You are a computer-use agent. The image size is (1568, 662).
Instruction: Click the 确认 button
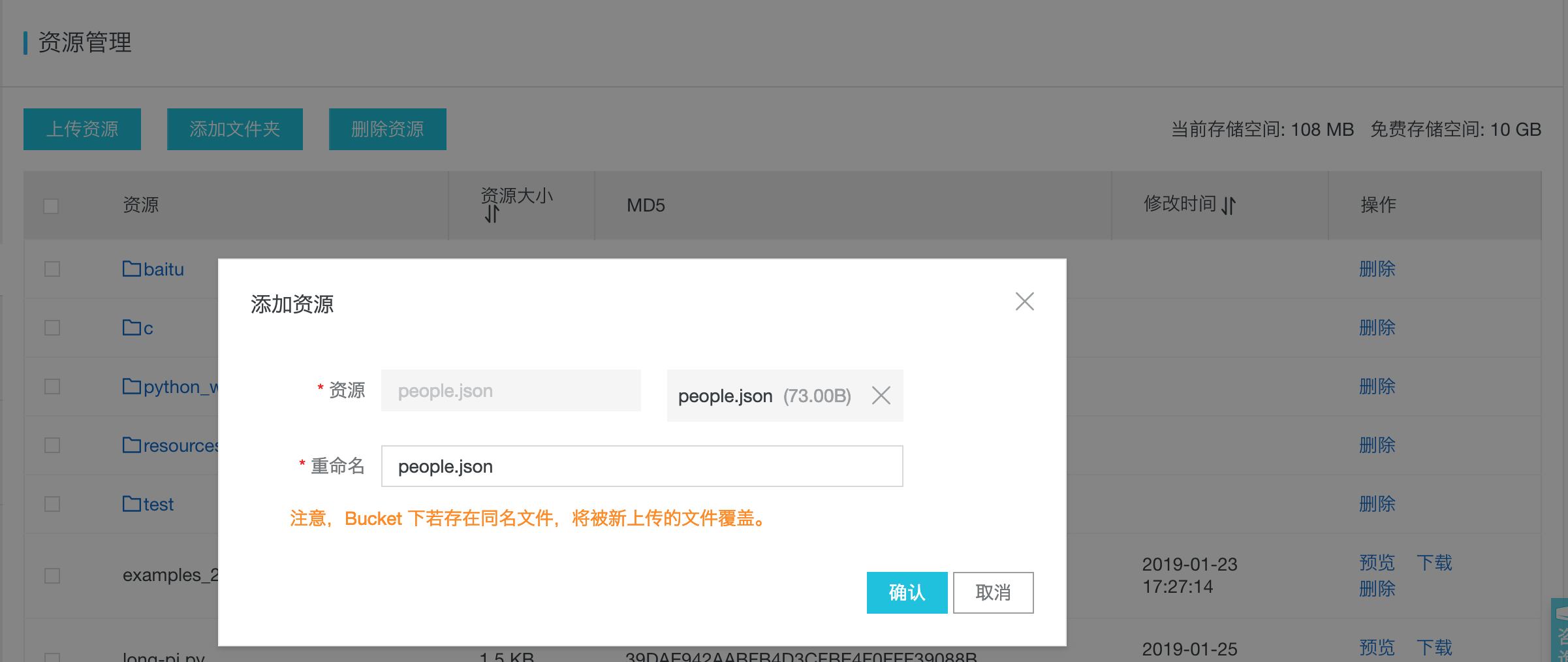click(907, 593)
